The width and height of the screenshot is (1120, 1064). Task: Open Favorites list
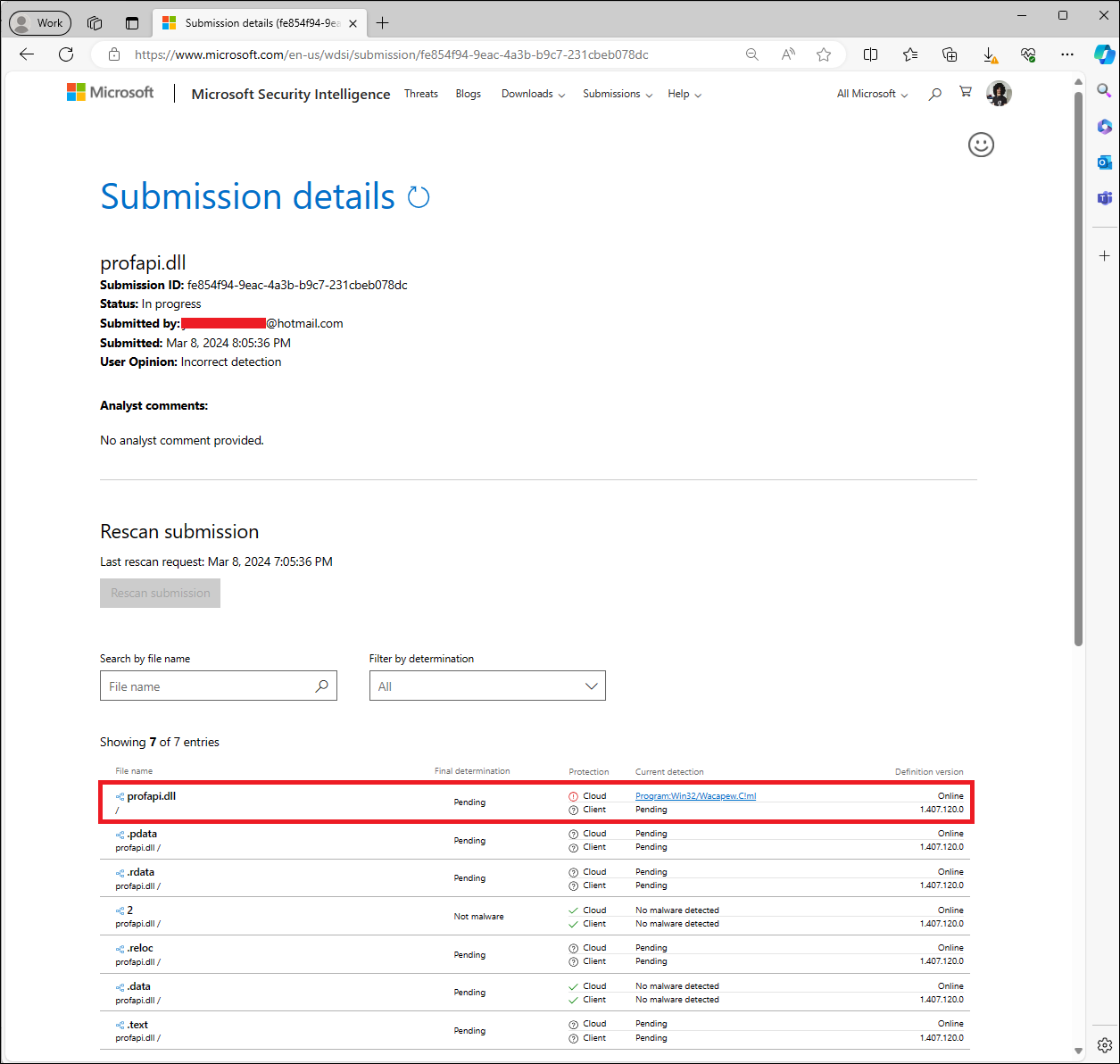(x=910, y=54)
